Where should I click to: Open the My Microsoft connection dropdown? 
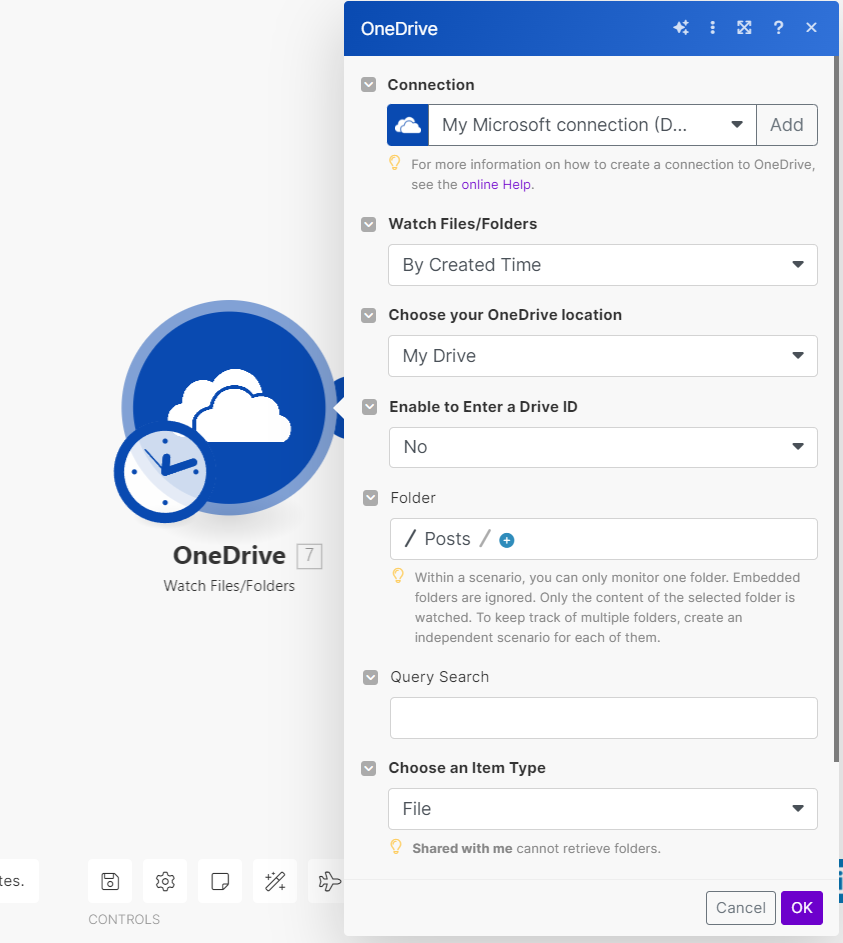click(x=592, y=125)
